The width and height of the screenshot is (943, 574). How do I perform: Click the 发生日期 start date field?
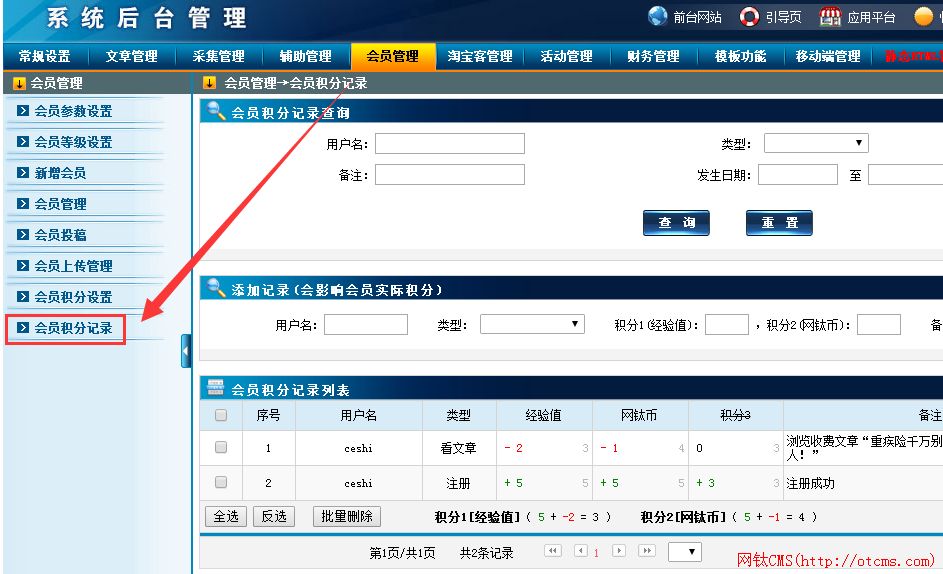tap(798, 174)
